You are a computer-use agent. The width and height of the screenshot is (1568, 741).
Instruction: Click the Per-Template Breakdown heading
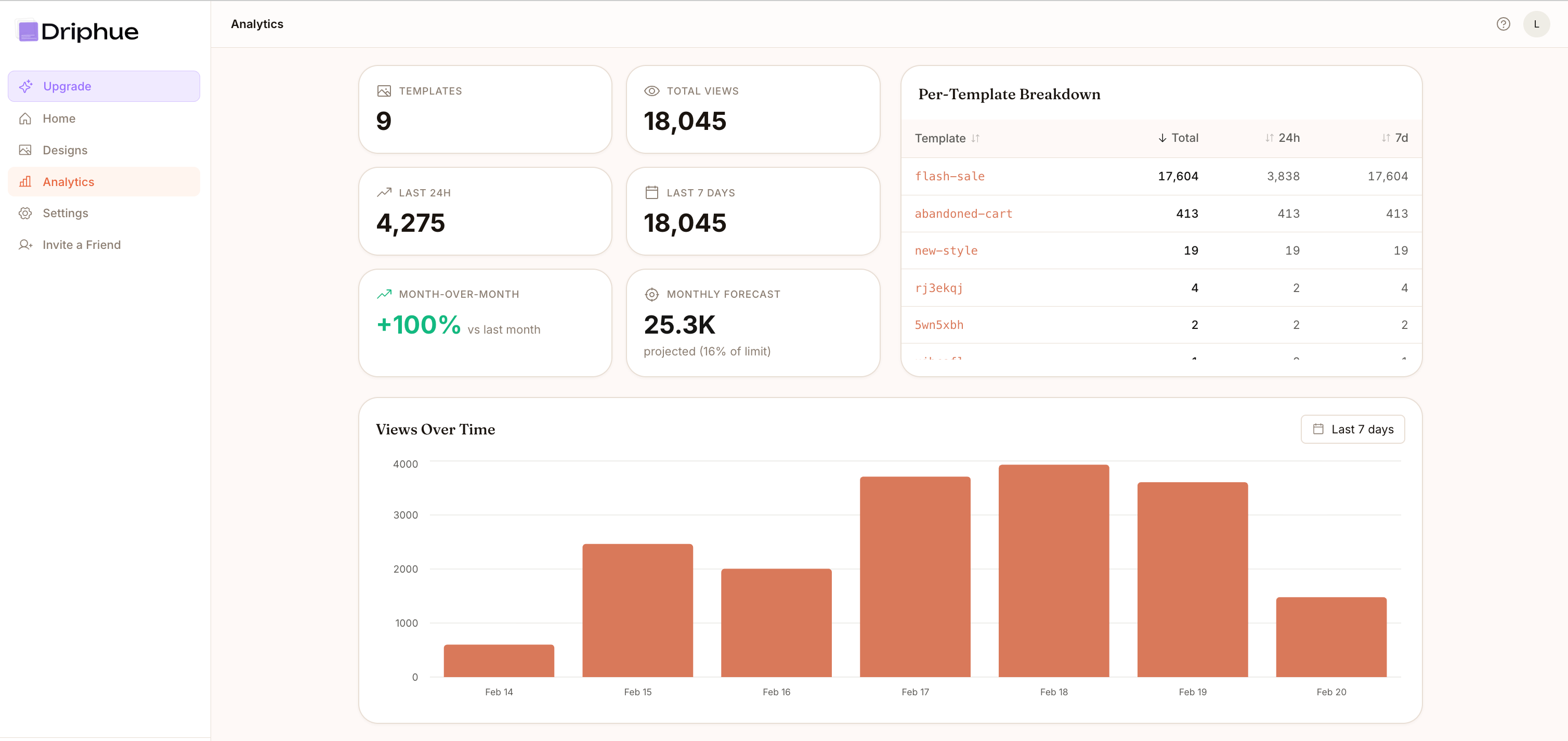(x=1009, y=94)
